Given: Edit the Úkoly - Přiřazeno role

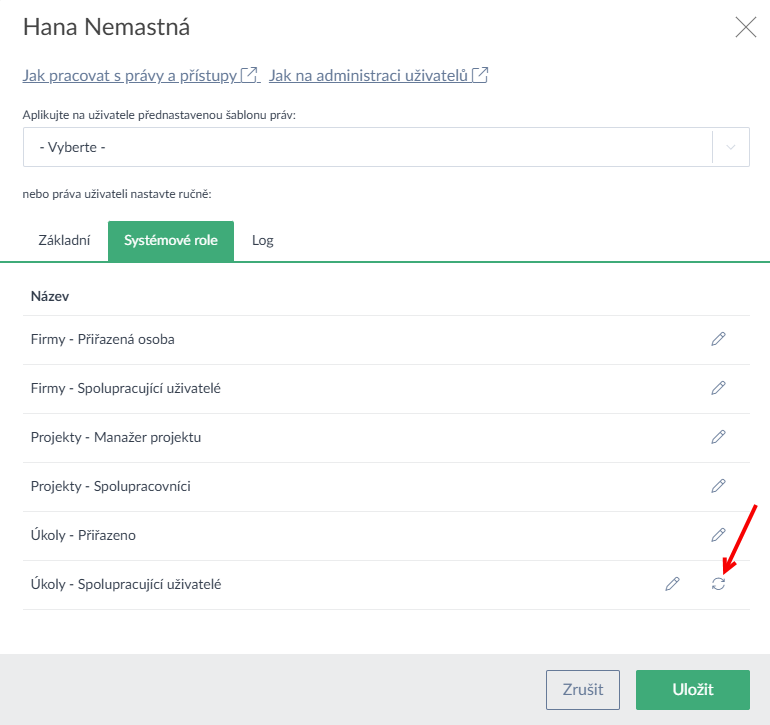Looking at the screenshot, I should 718,535.
